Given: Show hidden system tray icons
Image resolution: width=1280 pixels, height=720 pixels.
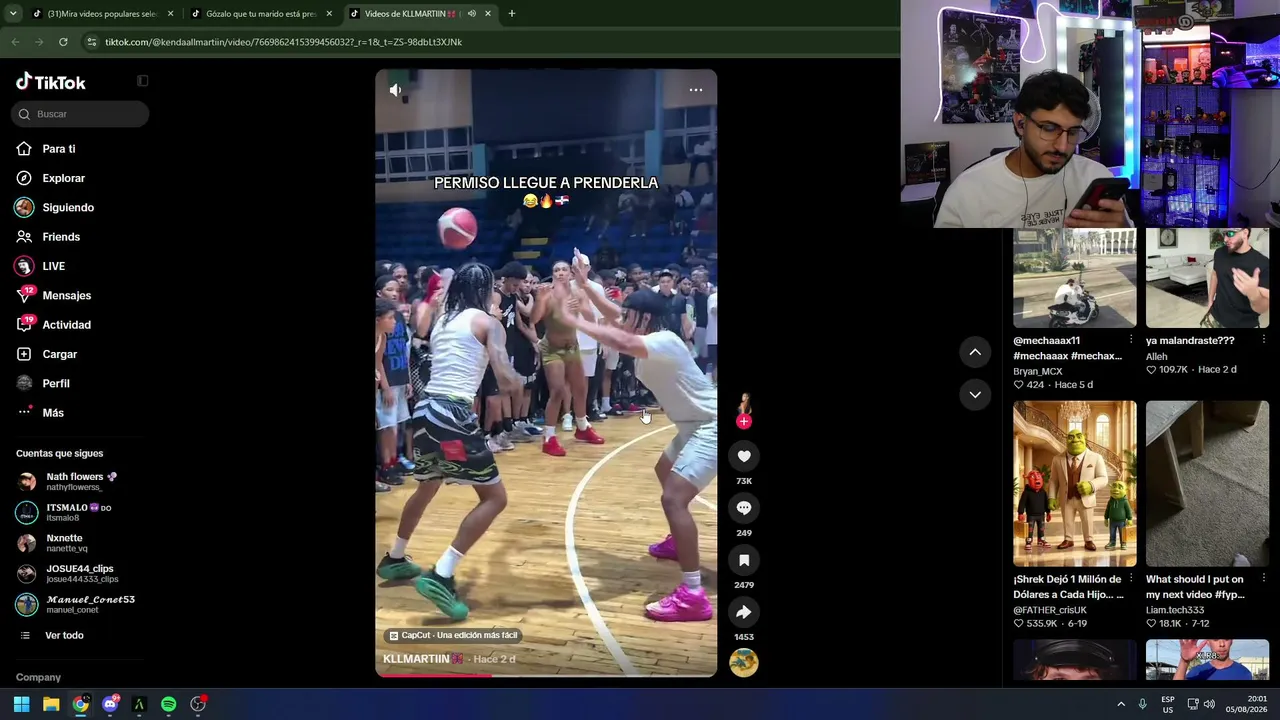Looking at the screenshot, I should click(1121, 704).
